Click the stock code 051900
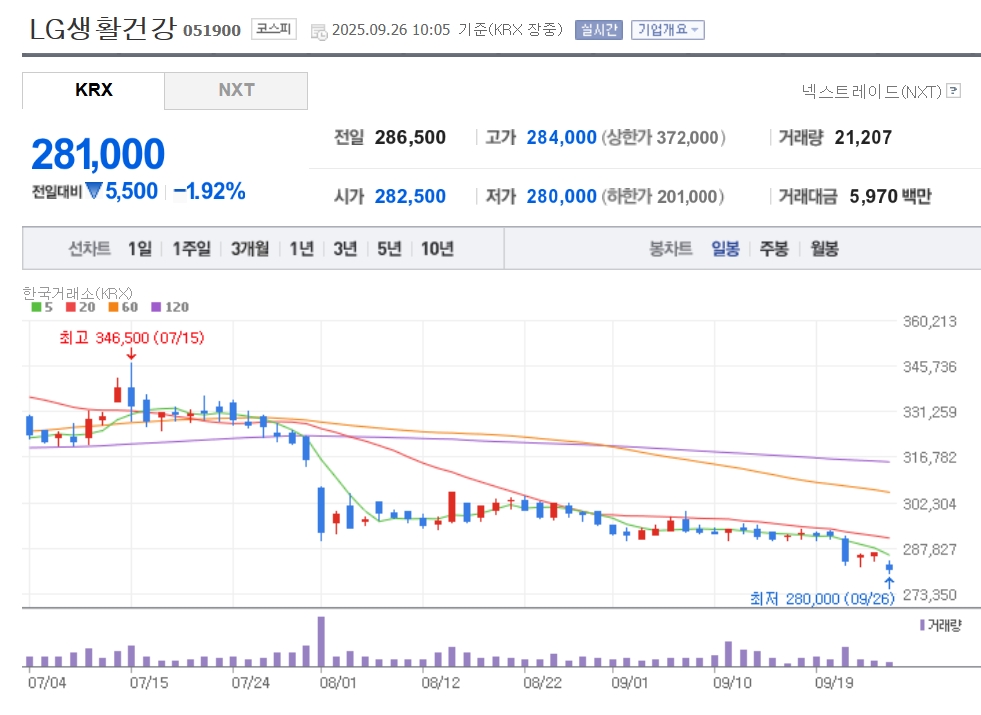This screenshot has height=715, width=981. click(x=211, y=31)
